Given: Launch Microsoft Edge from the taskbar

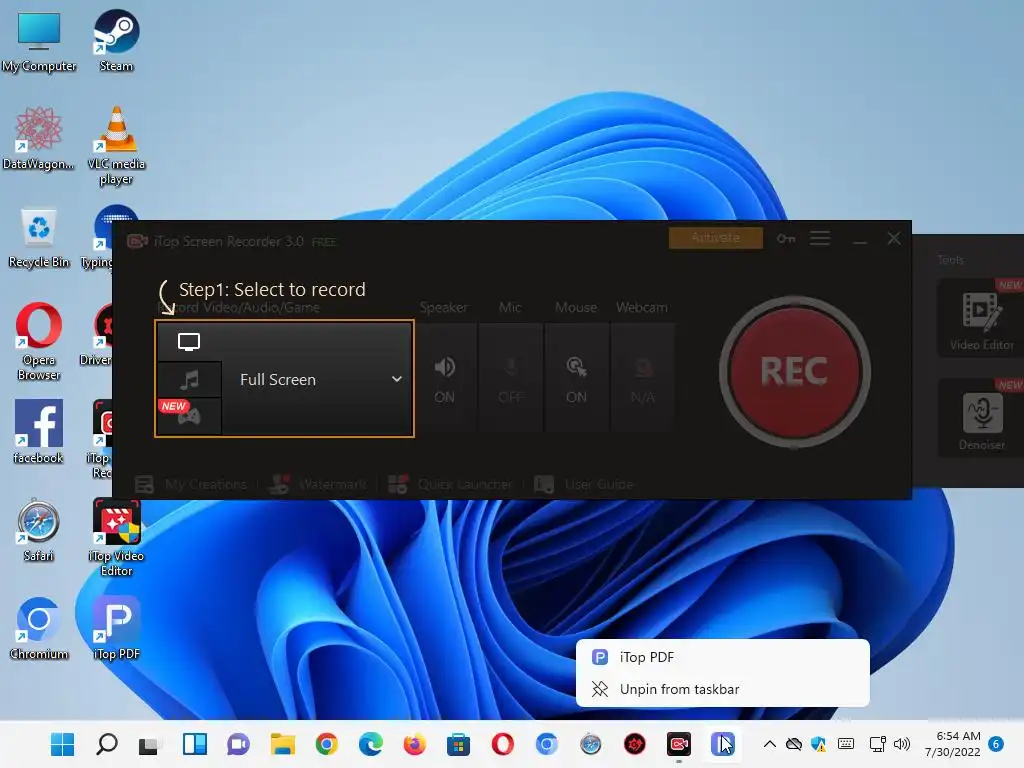Looking at the screenshot, I should click(x=371, y=744).
